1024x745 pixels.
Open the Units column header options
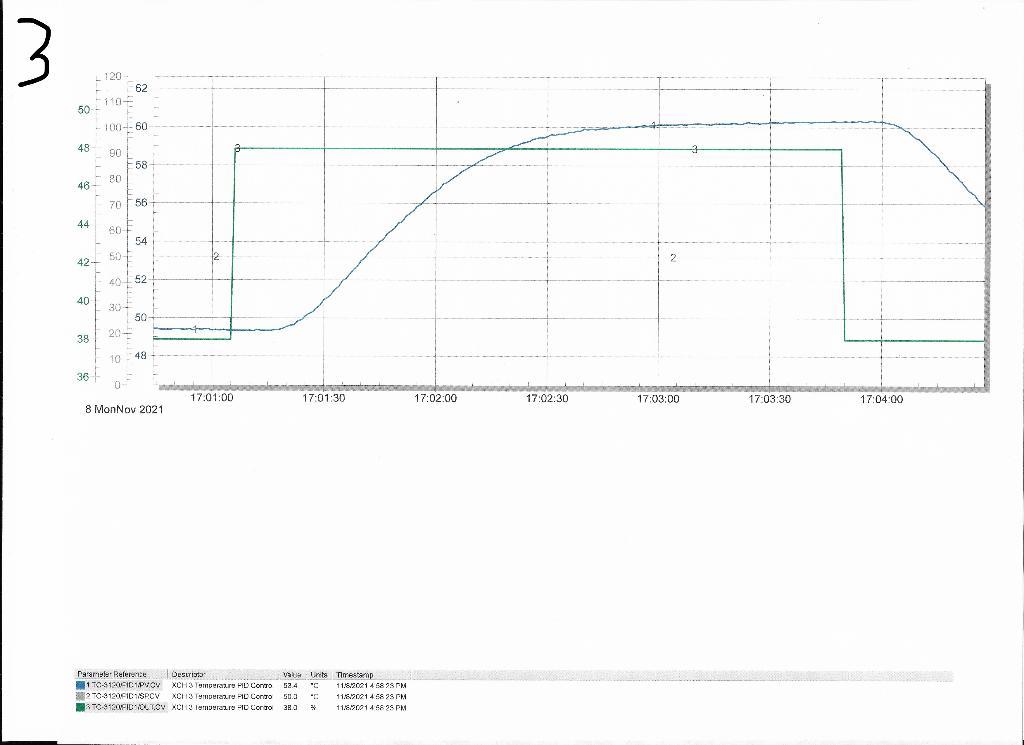318,674
